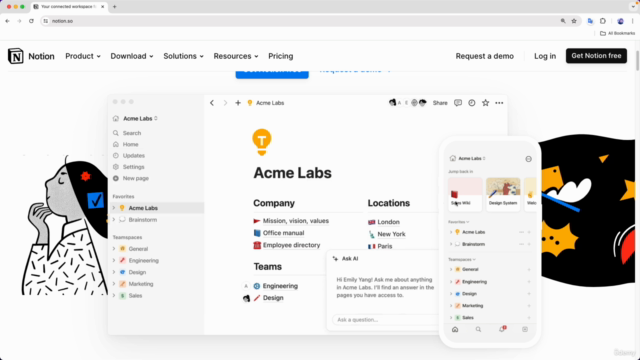Open the mobile circular menu icon
The image size is (640, 360).
529,159
